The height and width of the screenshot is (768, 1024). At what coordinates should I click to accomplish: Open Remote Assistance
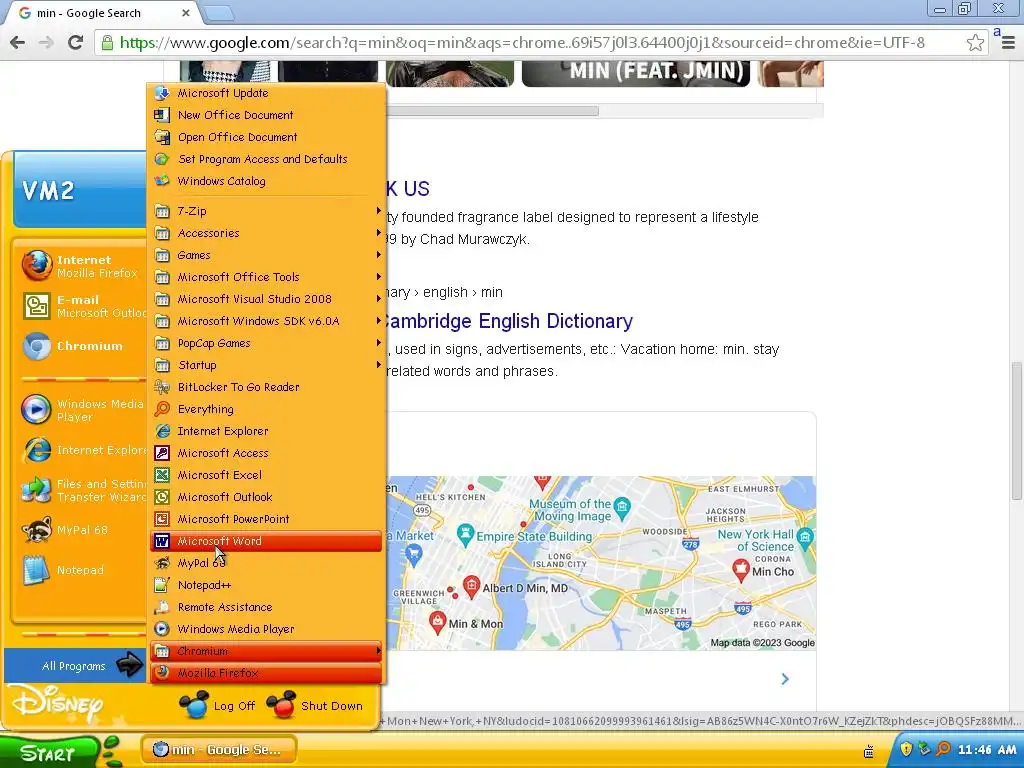coord(266,607)
